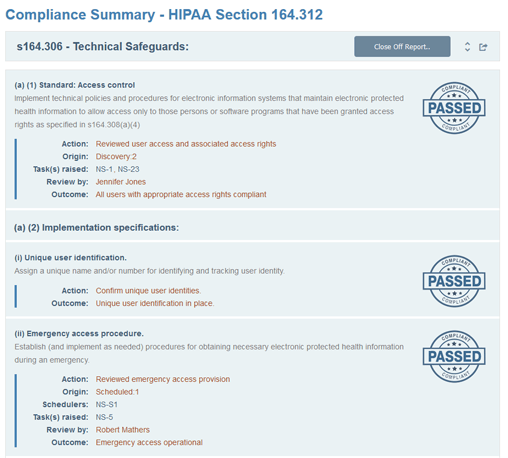
Task: Click the 'NS-1, NS-23' tasks raised value
Action: 117,169
